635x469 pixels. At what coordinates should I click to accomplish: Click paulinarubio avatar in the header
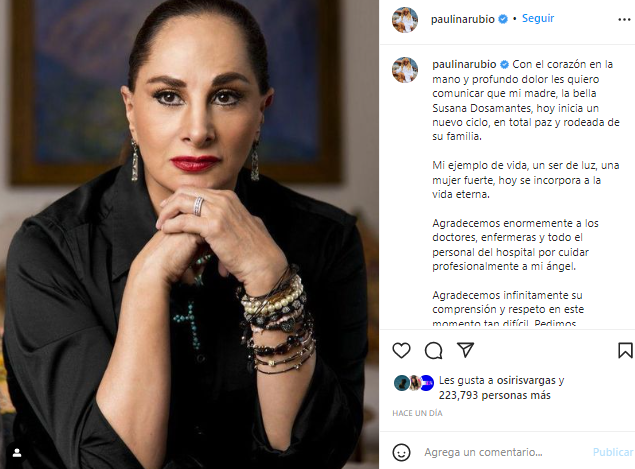(405, 19)
